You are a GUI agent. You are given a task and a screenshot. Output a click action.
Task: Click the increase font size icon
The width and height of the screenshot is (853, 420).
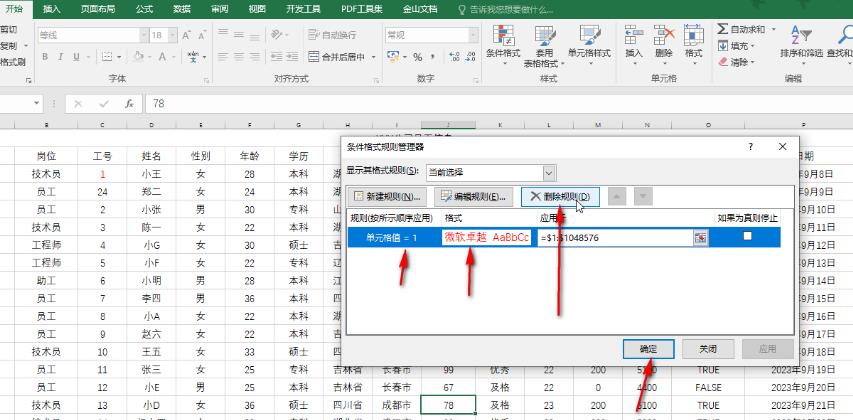coord(186,35)
